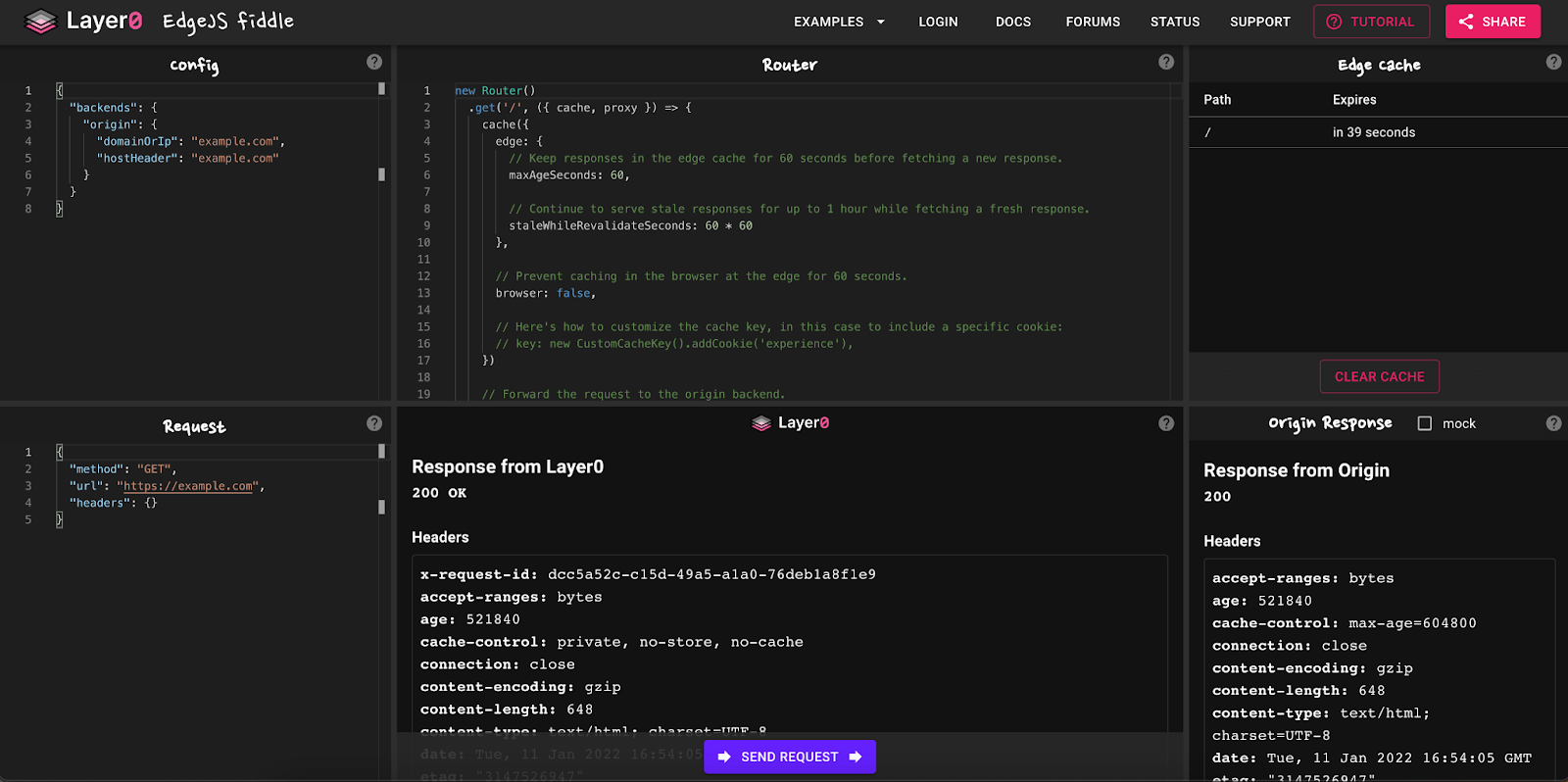Click the hostHeader line in config
The width and height of the screenshot is (1568, 782).
pos(187,158)
